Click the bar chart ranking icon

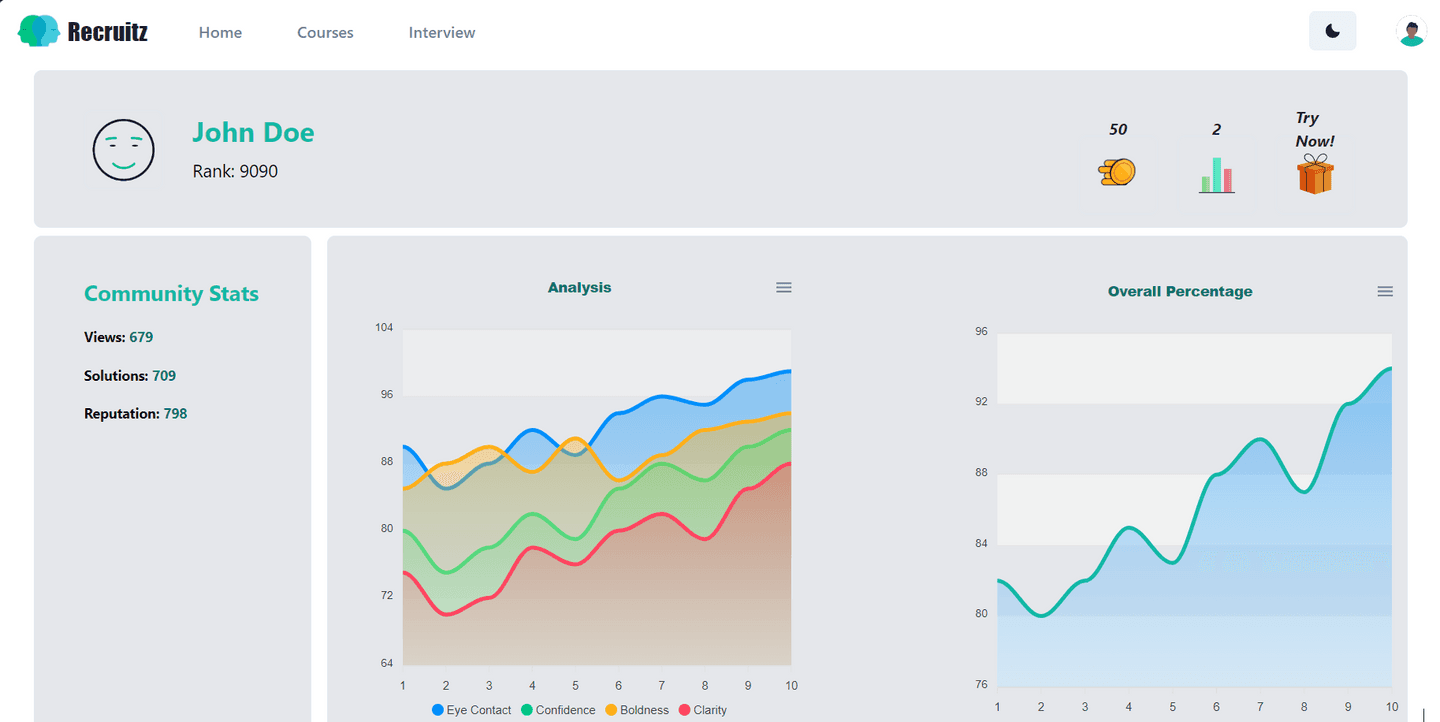coord(1217,175)
